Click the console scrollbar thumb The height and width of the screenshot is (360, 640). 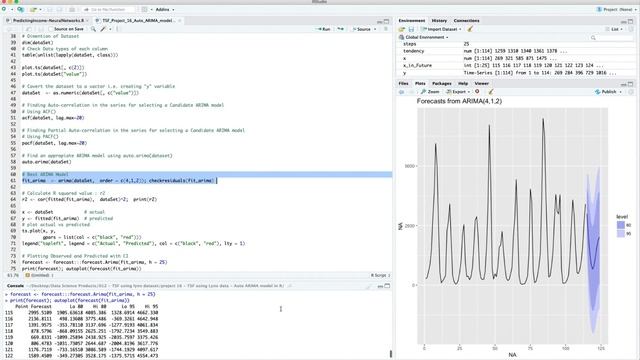tap(391, 354)
